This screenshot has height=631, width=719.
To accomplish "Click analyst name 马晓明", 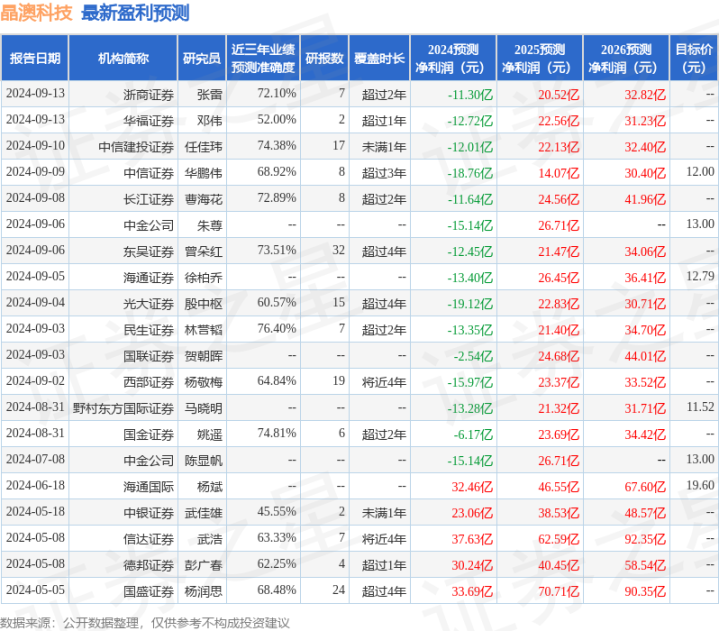I will pos(204,408).
